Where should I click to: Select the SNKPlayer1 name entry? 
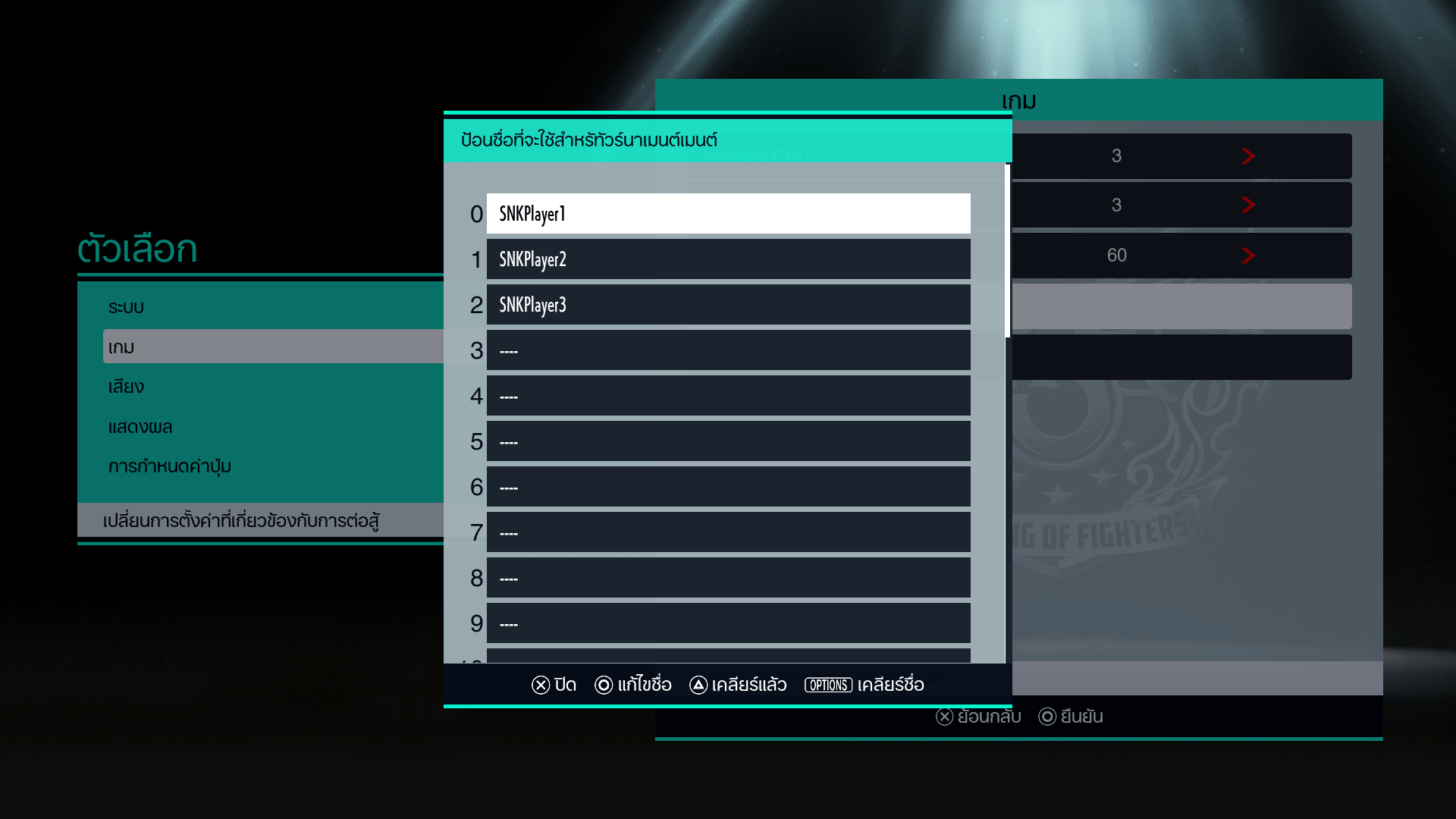[728, 214]
